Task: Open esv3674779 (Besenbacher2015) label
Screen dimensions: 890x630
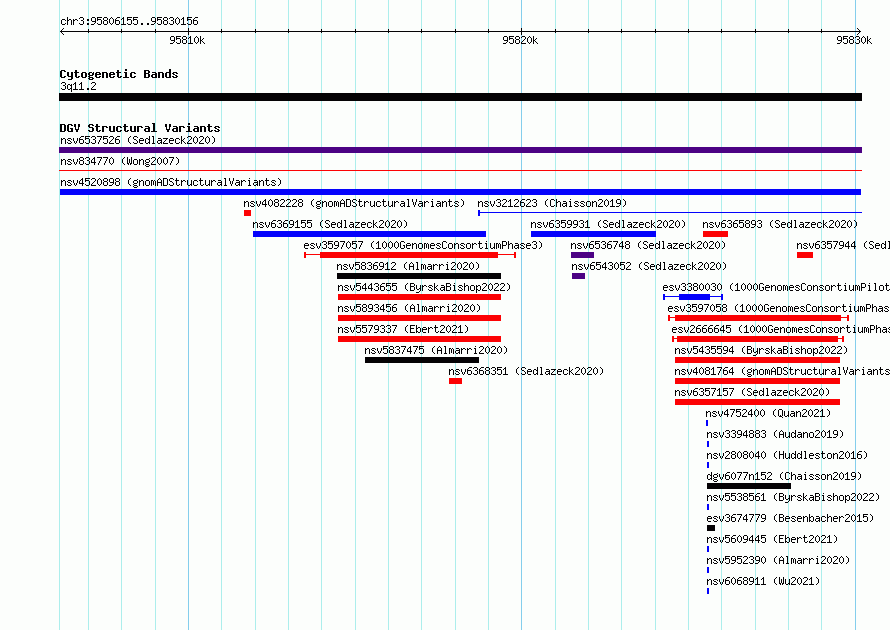Action: coord(790,518)
